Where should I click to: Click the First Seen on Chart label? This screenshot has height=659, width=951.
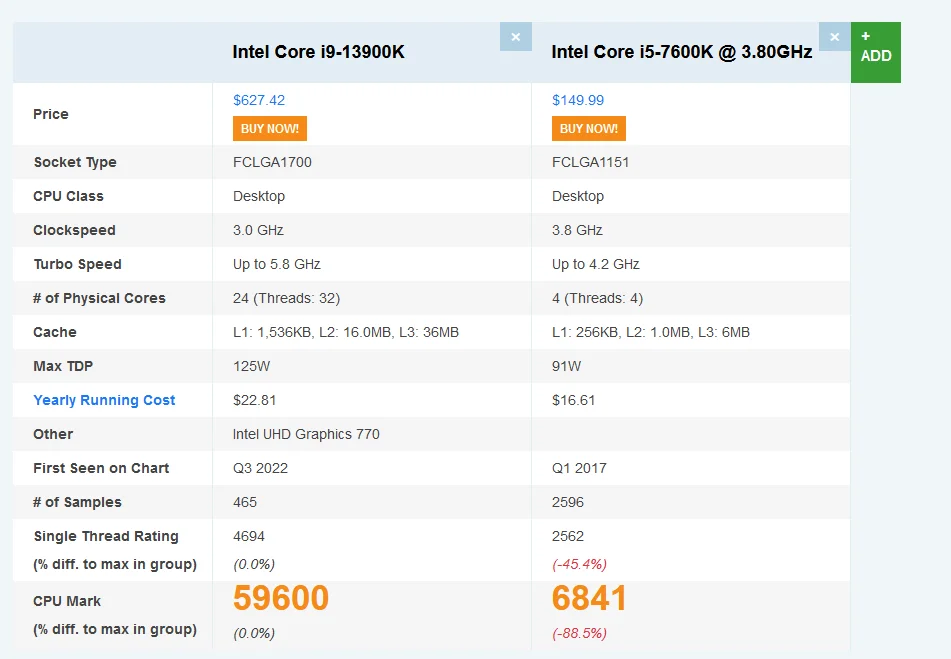[101, 468]
